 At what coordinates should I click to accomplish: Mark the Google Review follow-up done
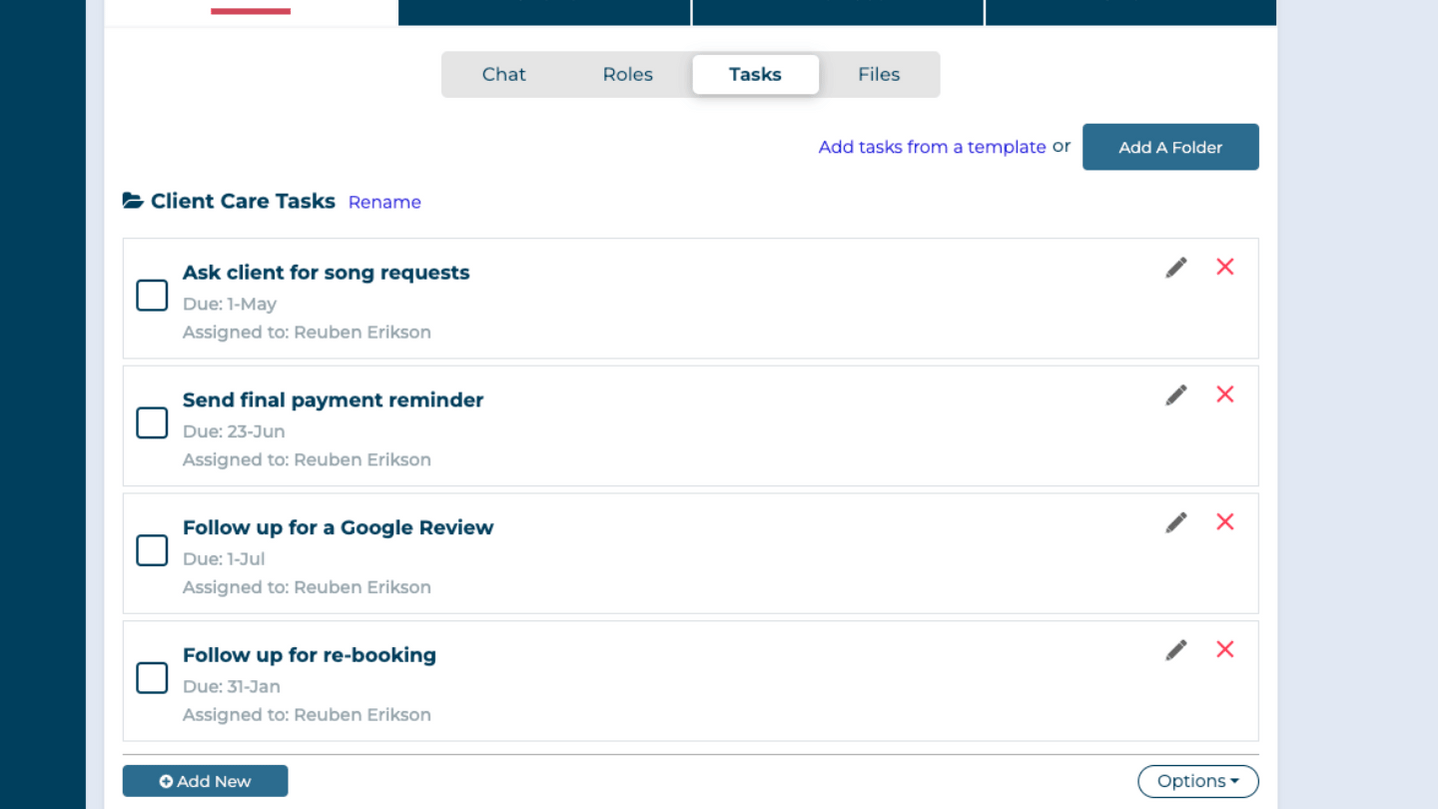click(x=151, y=550)
